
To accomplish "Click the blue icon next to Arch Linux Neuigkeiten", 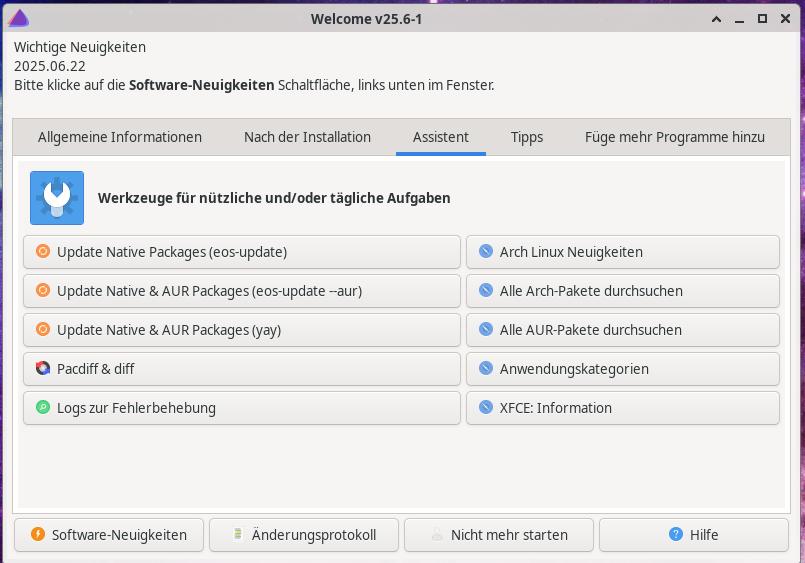I will click(x=486, y=252).
